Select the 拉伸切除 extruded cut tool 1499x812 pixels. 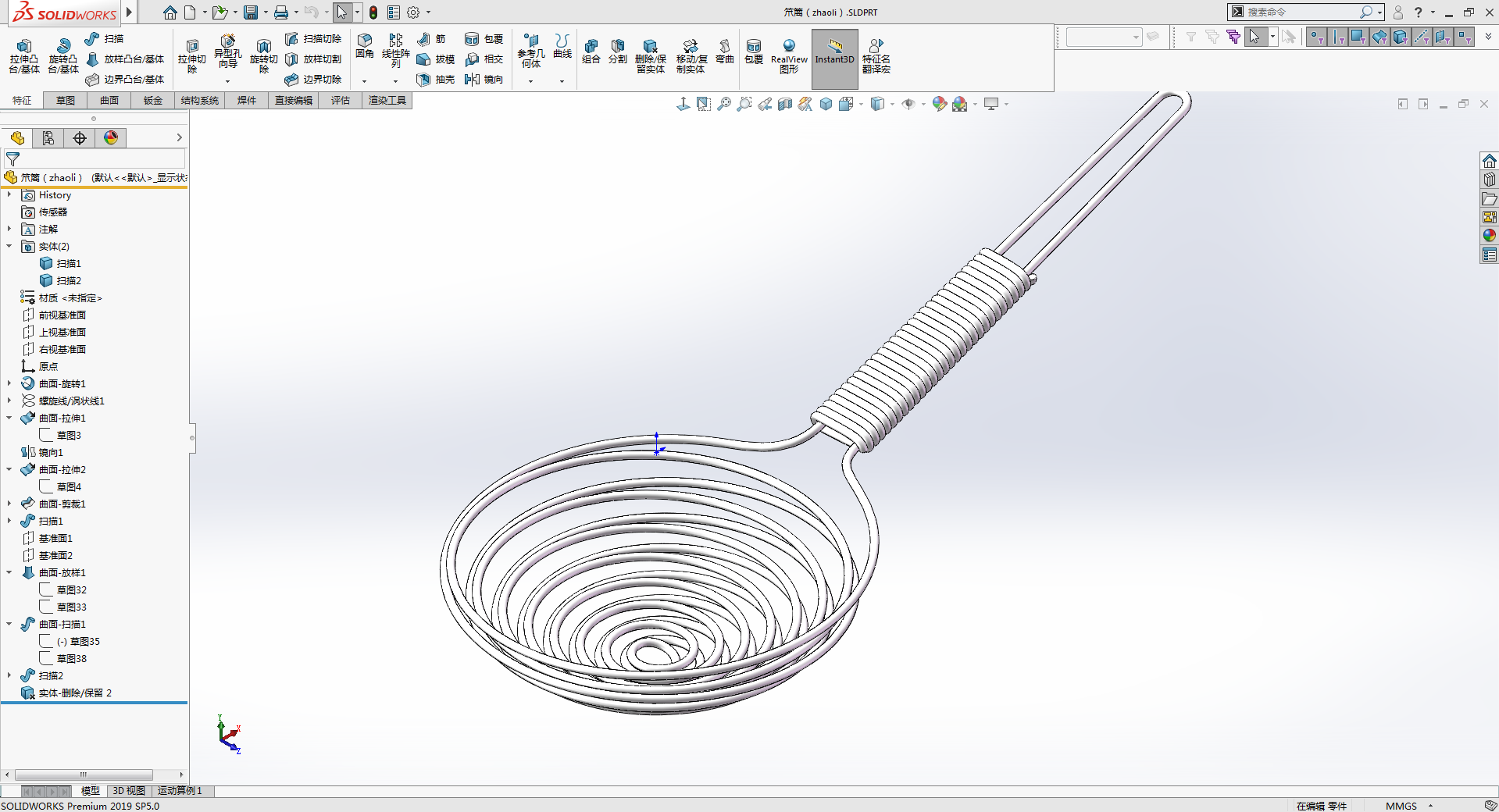[191, 56]
